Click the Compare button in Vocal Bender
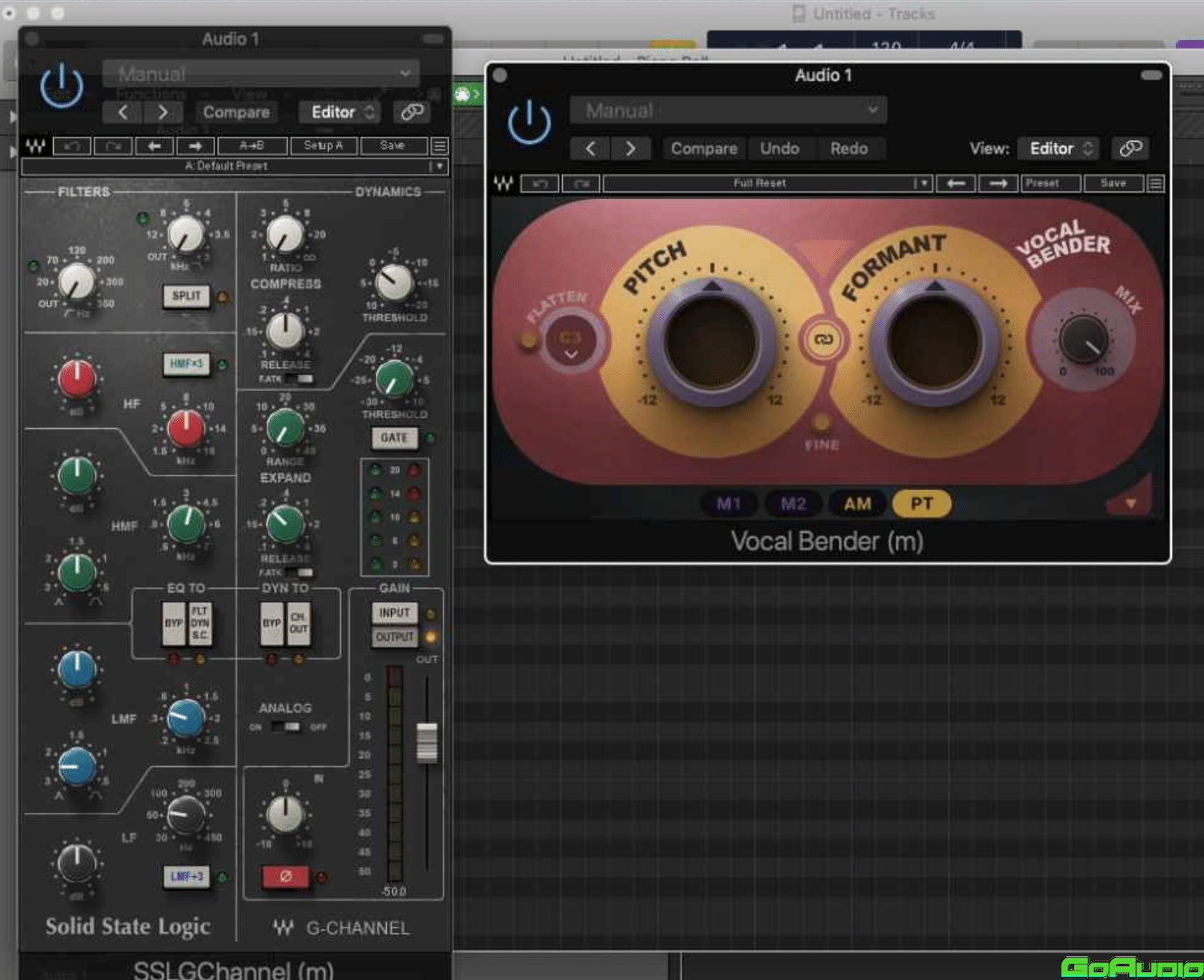1204x980 pixels. click(x=703, y=148)
